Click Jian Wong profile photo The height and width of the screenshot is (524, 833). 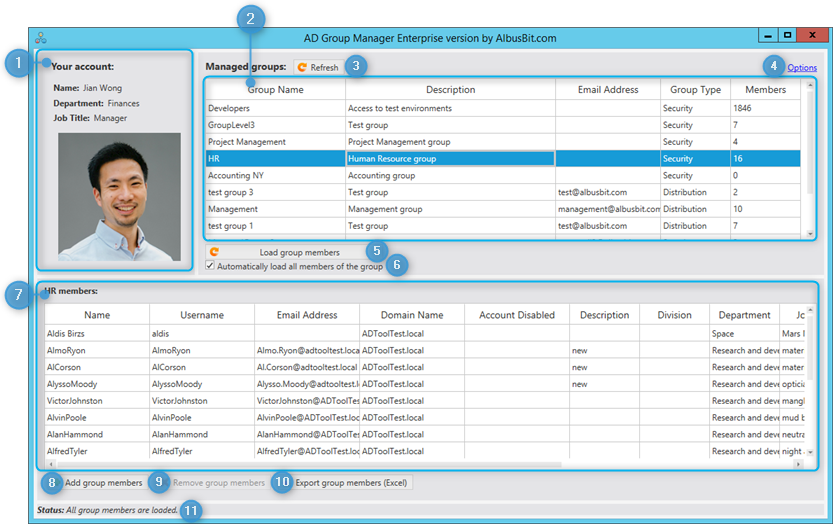click(x=120, y=197)
